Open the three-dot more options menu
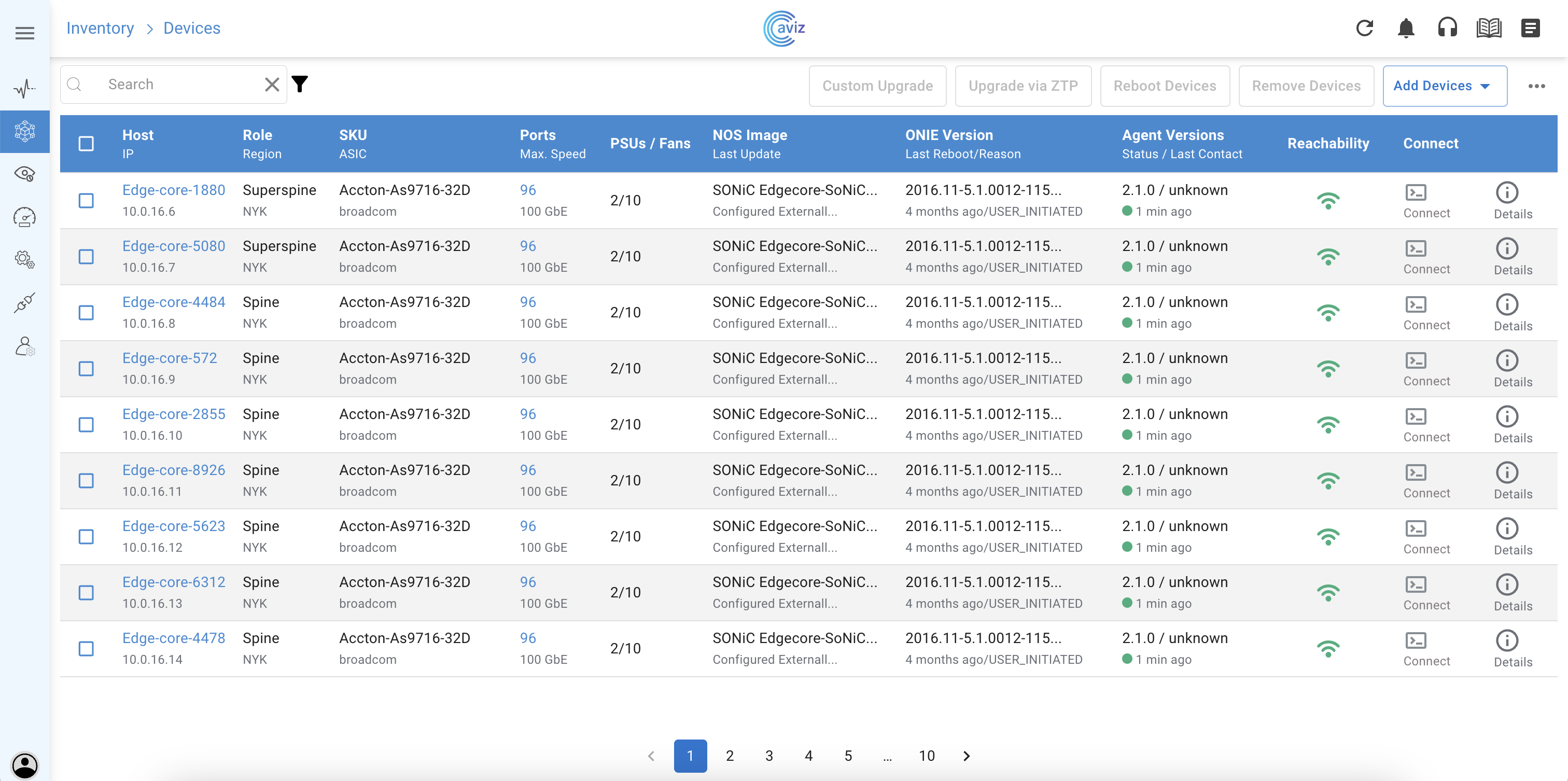The width and height of the screenshot is (1568, 781). (1536, 86)
